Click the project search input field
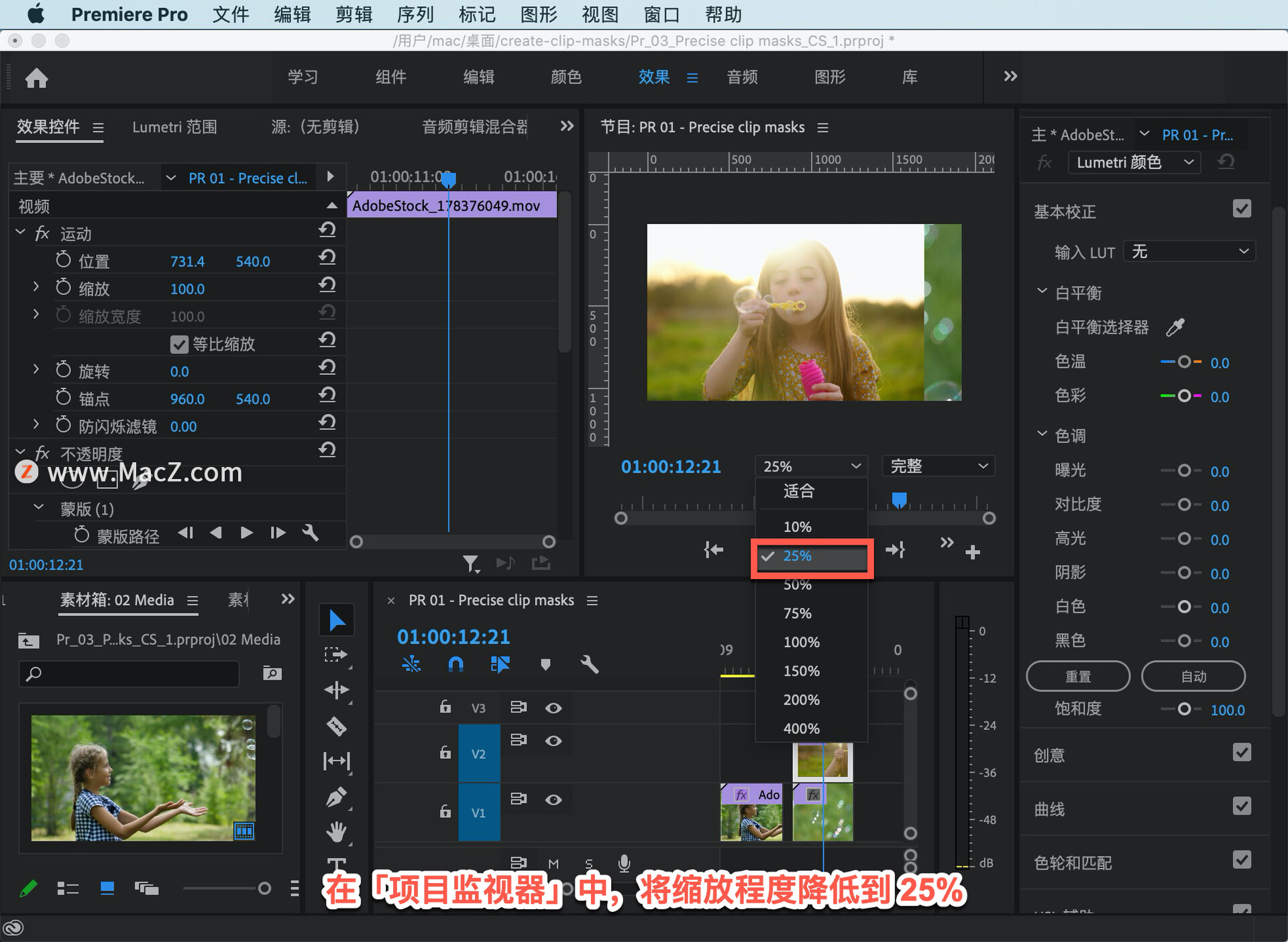Image resolution: width=1288 pixels, height=942 pixels. pos(129,674)
